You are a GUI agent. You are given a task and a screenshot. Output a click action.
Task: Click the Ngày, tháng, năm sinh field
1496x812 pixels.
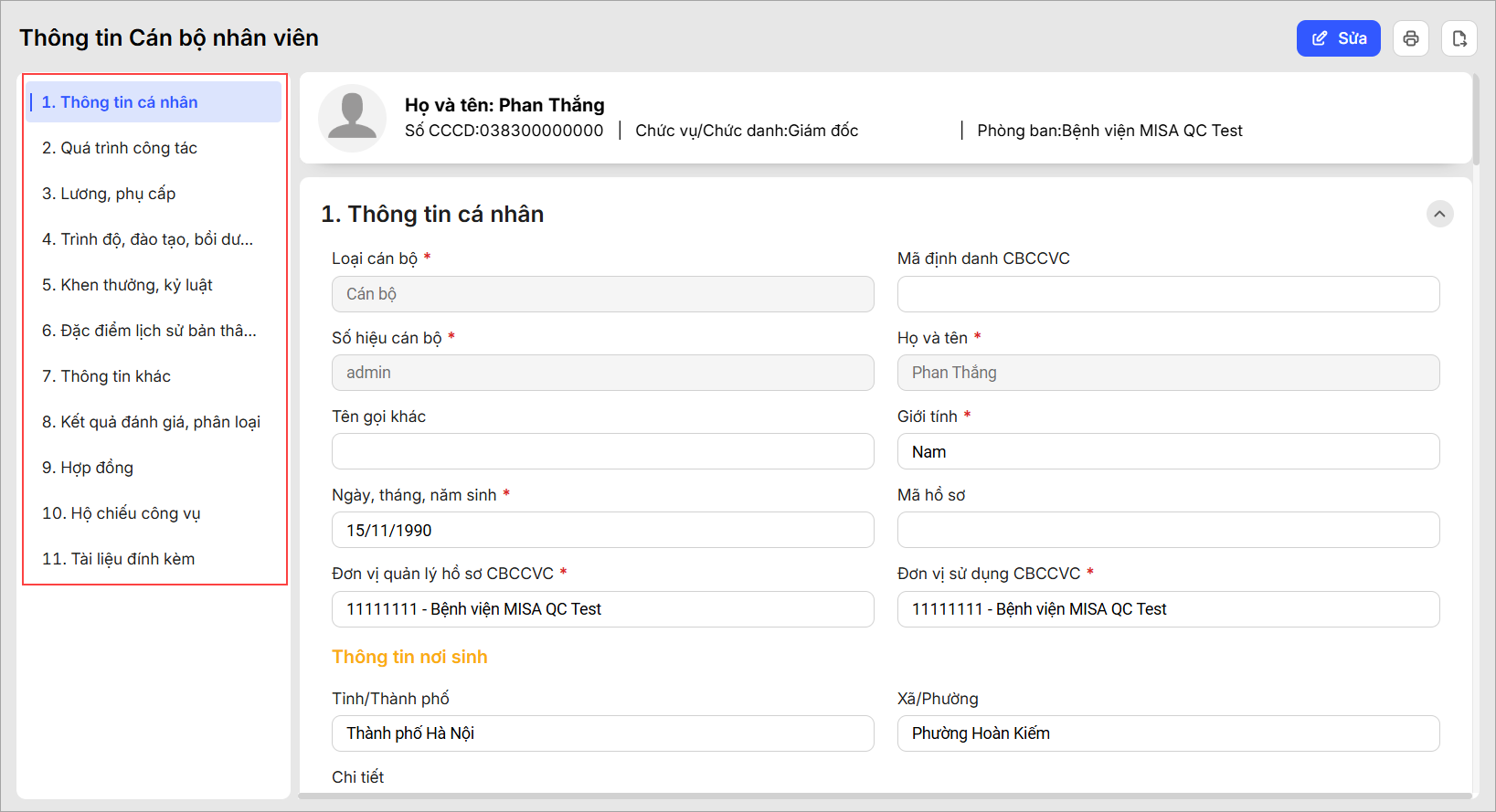tap(602, 531)
